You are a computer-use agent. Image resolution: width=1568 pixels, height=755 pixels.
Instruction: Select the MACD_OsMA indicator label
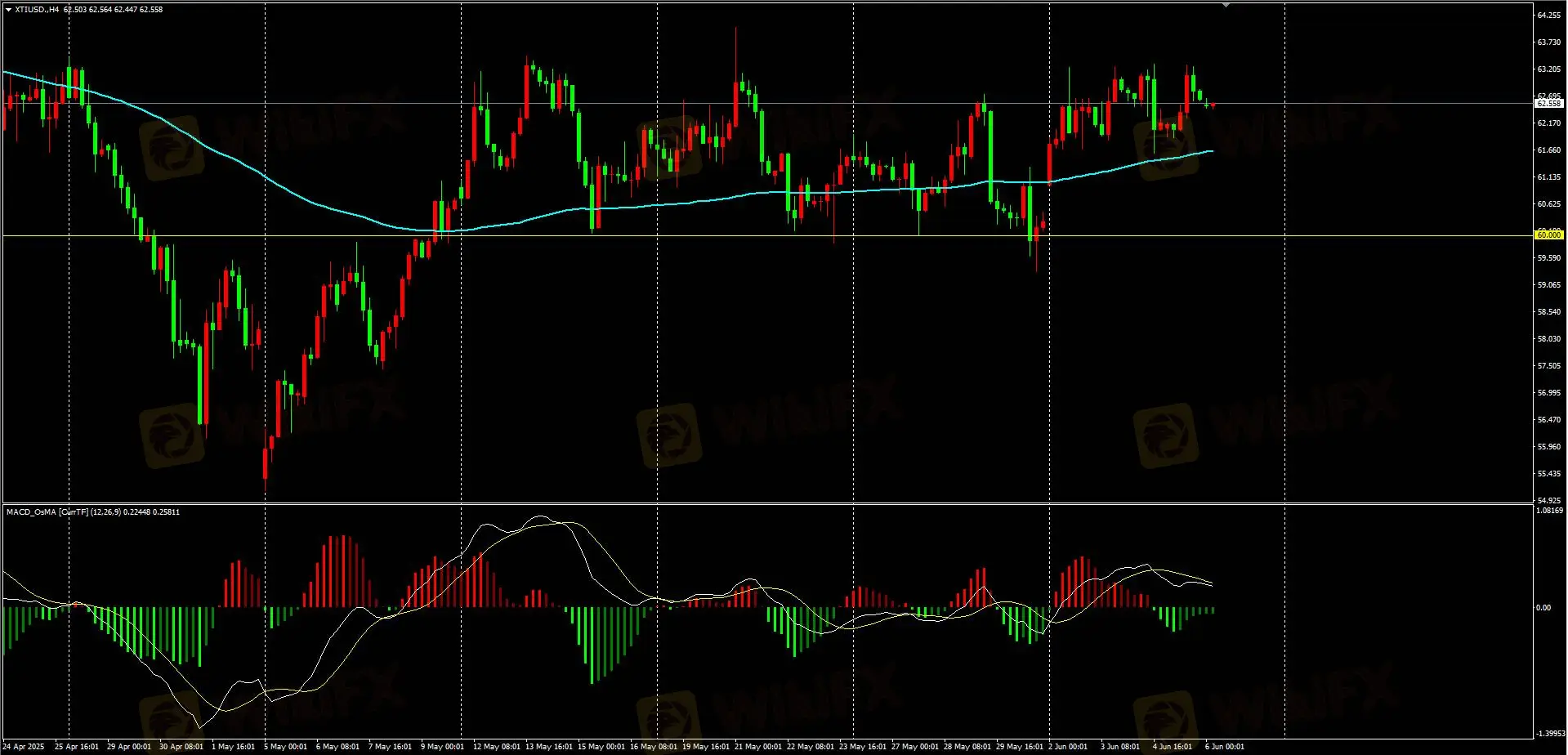[x=93, y=512]
